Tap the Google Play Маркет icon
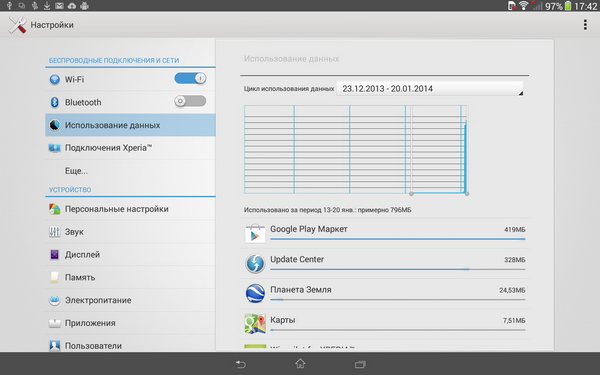Viewport: 600px width, 375px height. [255, 233]
